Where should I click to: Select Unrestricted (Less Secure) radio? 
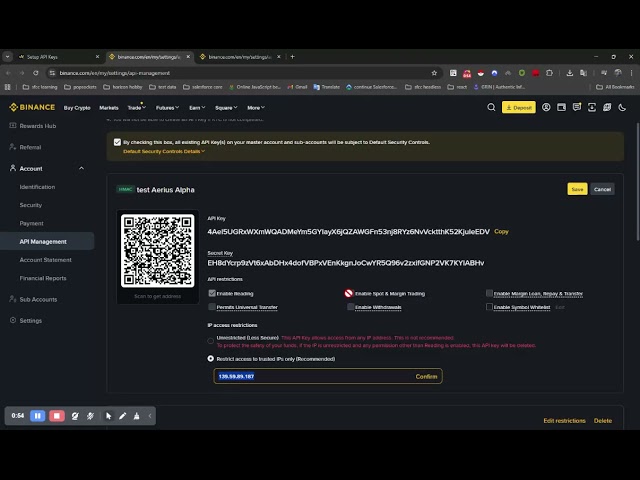[x=211, y=340]
